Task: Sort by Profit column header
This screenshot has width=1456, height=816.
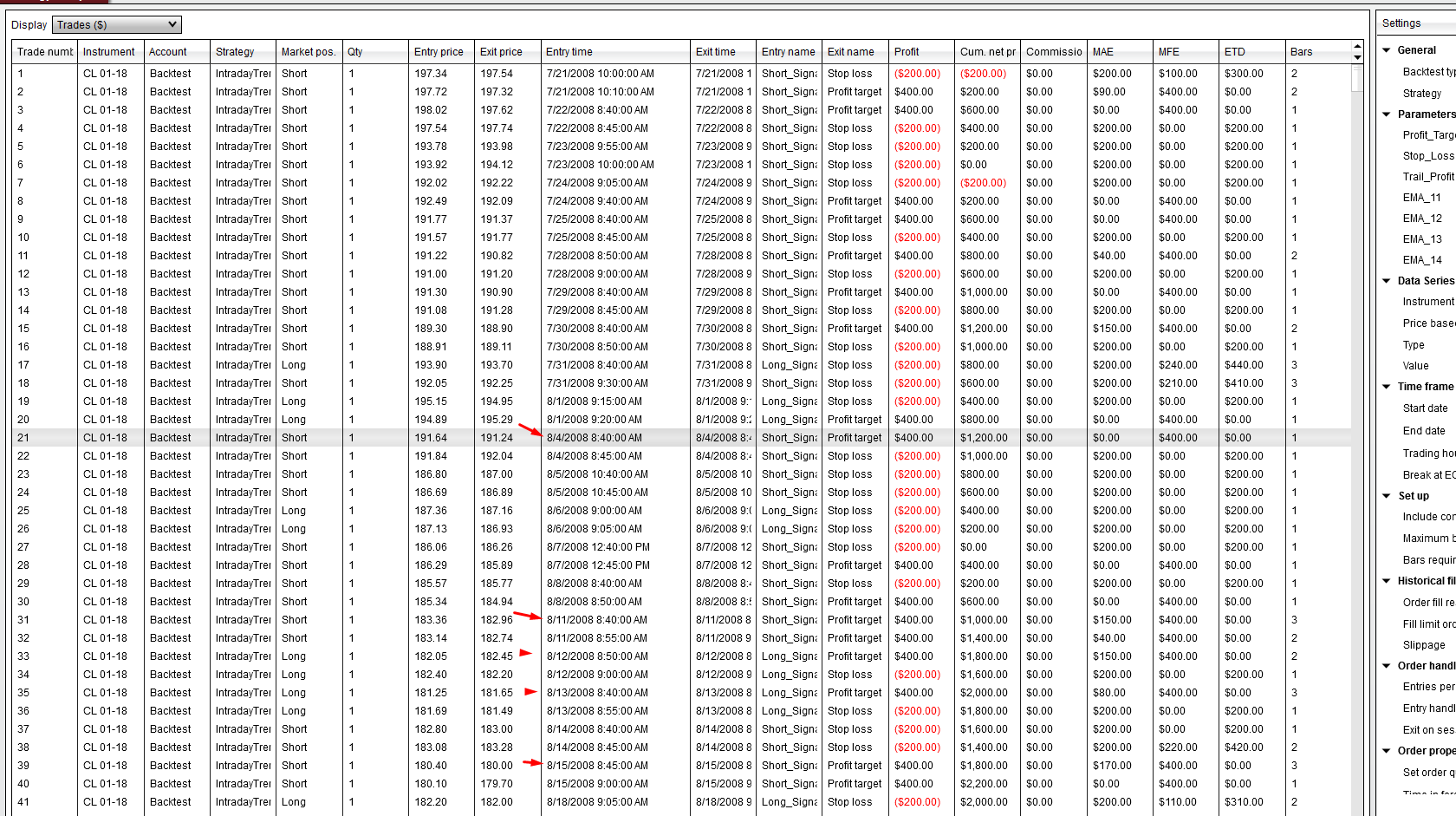Action: tap(922, 52)
